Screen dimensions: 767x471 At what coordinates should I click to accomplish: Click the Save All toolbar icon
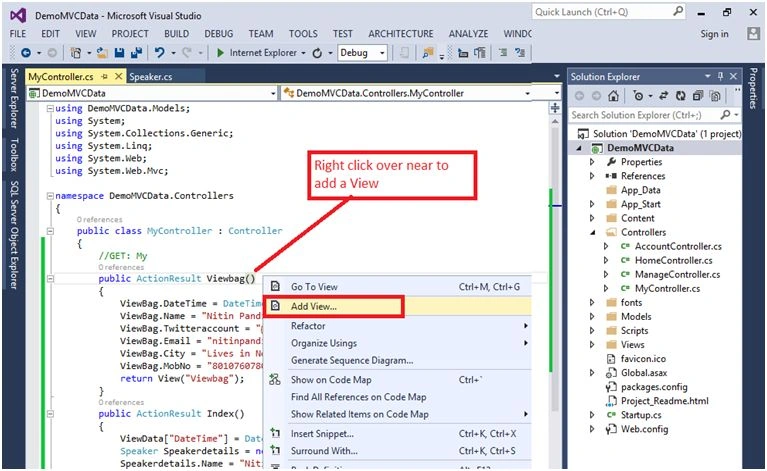click(136, 53)
